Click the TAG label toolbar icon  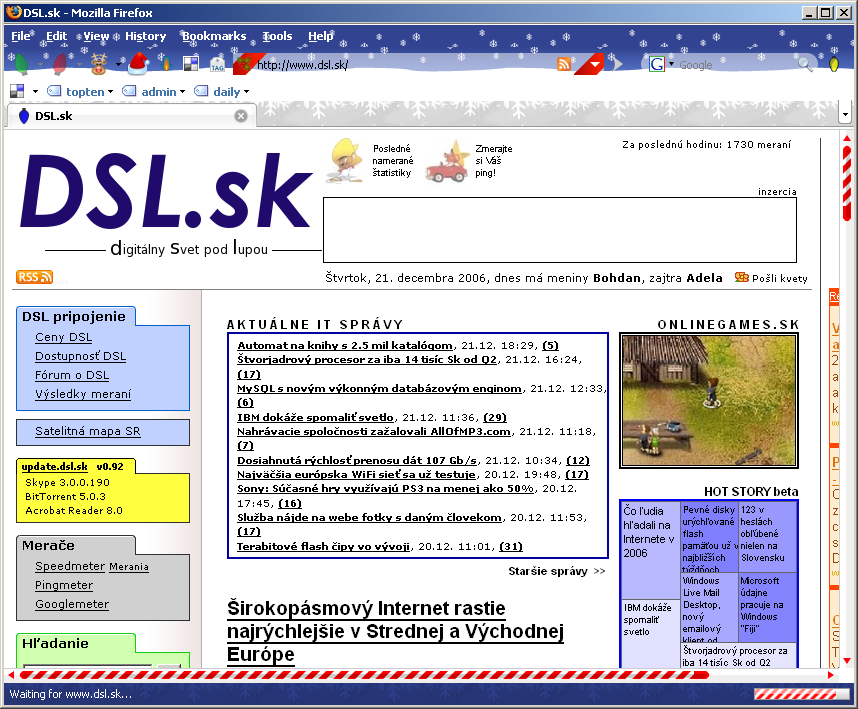[217, 65]
